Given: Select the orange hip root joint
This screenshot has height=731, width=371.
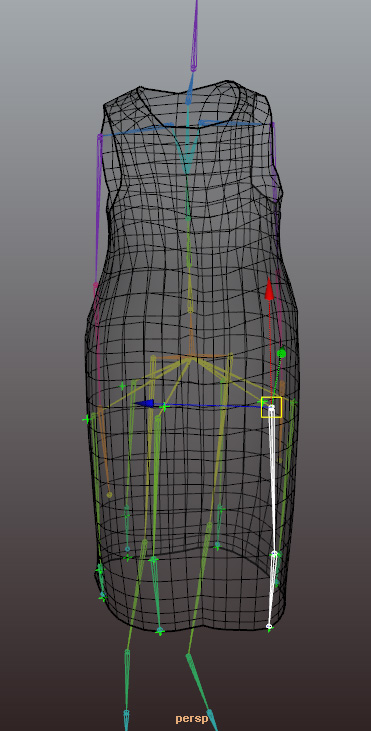Looking at the screenshot, I should click(191, 358).
